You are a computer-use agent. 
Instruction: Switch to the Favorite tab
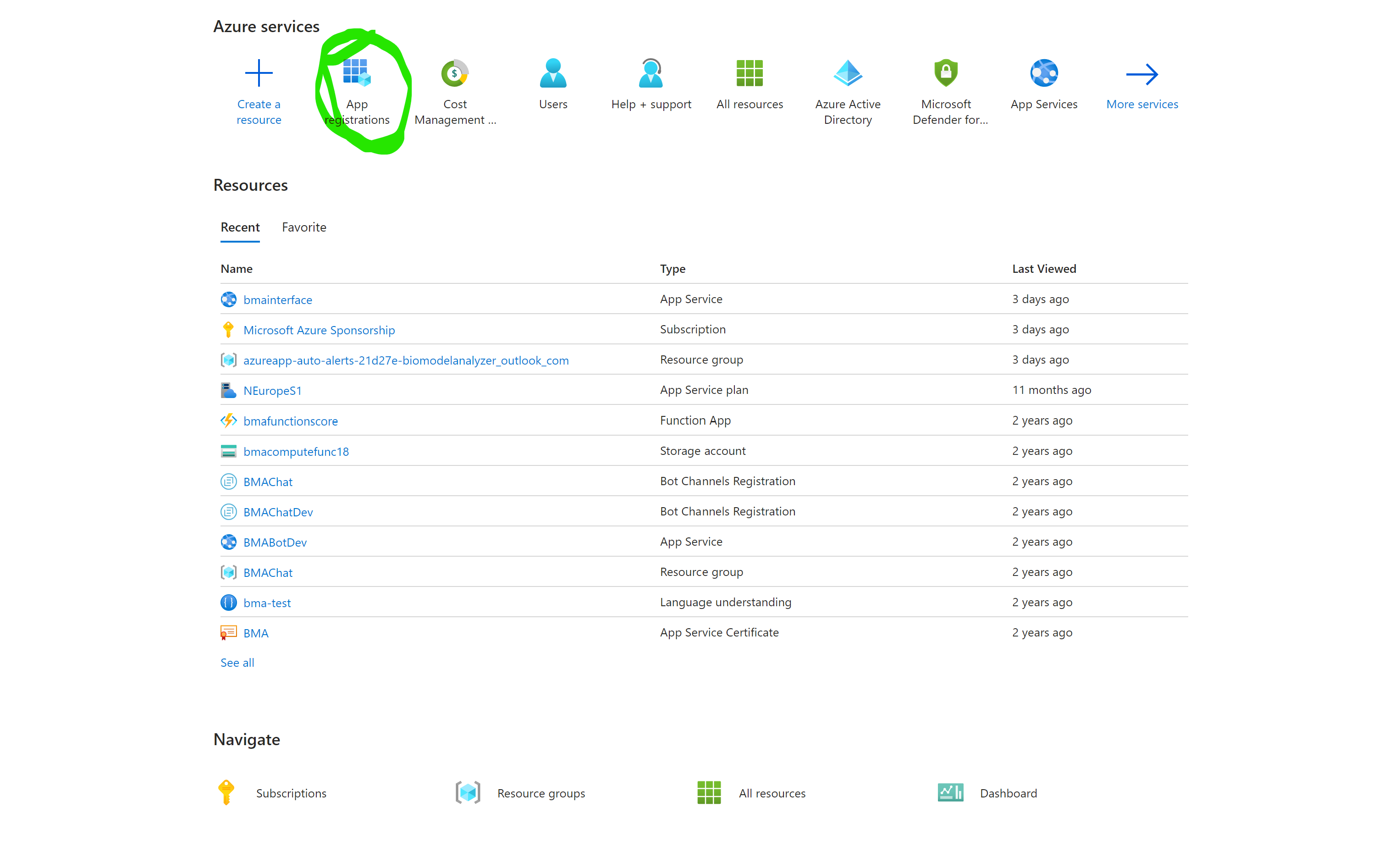[304, 227]
